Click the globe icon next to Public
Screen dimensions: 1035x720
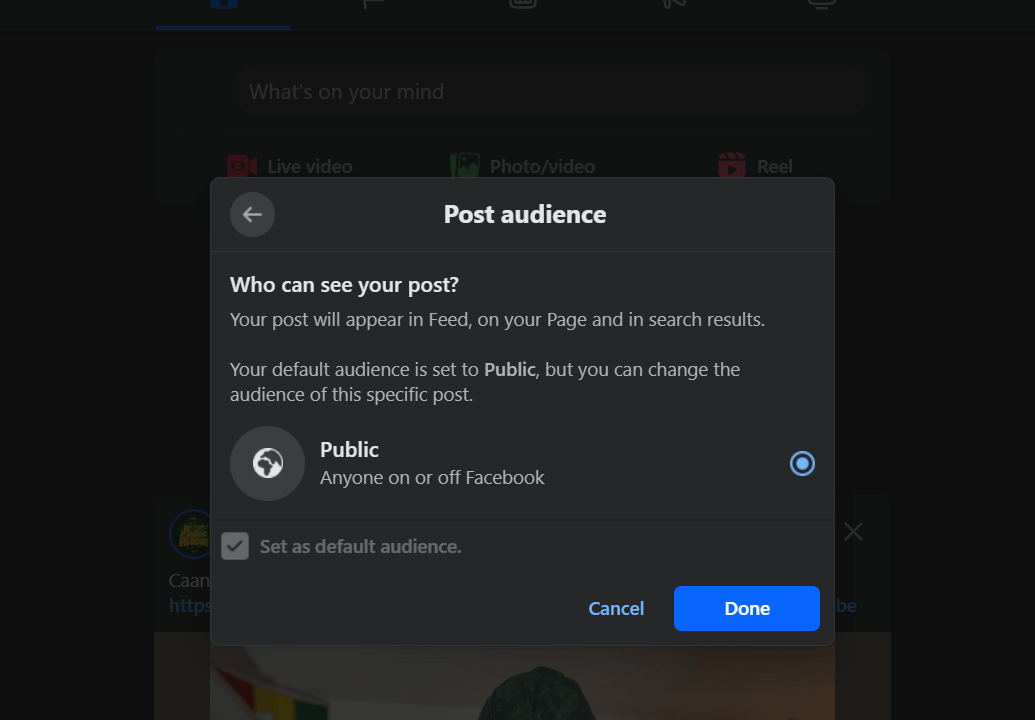point(267,463)
